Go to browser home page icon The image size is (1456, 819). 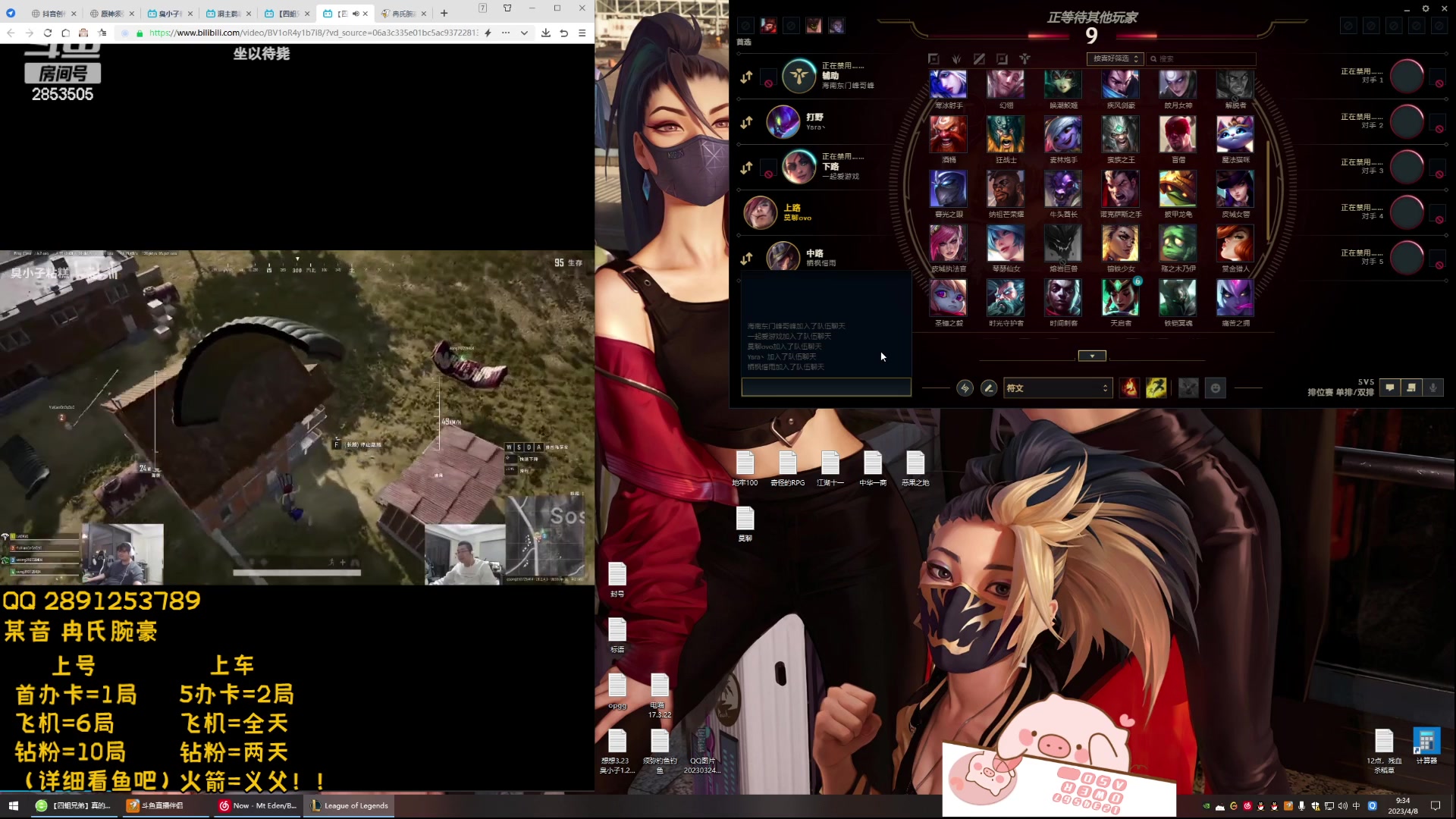[65, 33]
